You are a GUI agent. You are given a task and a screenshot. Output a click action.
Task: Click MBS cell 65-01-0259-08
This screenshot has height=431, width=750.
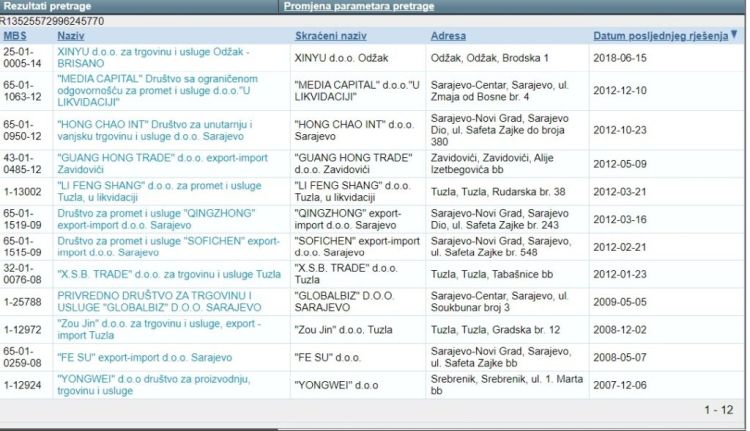pos(22,357)
